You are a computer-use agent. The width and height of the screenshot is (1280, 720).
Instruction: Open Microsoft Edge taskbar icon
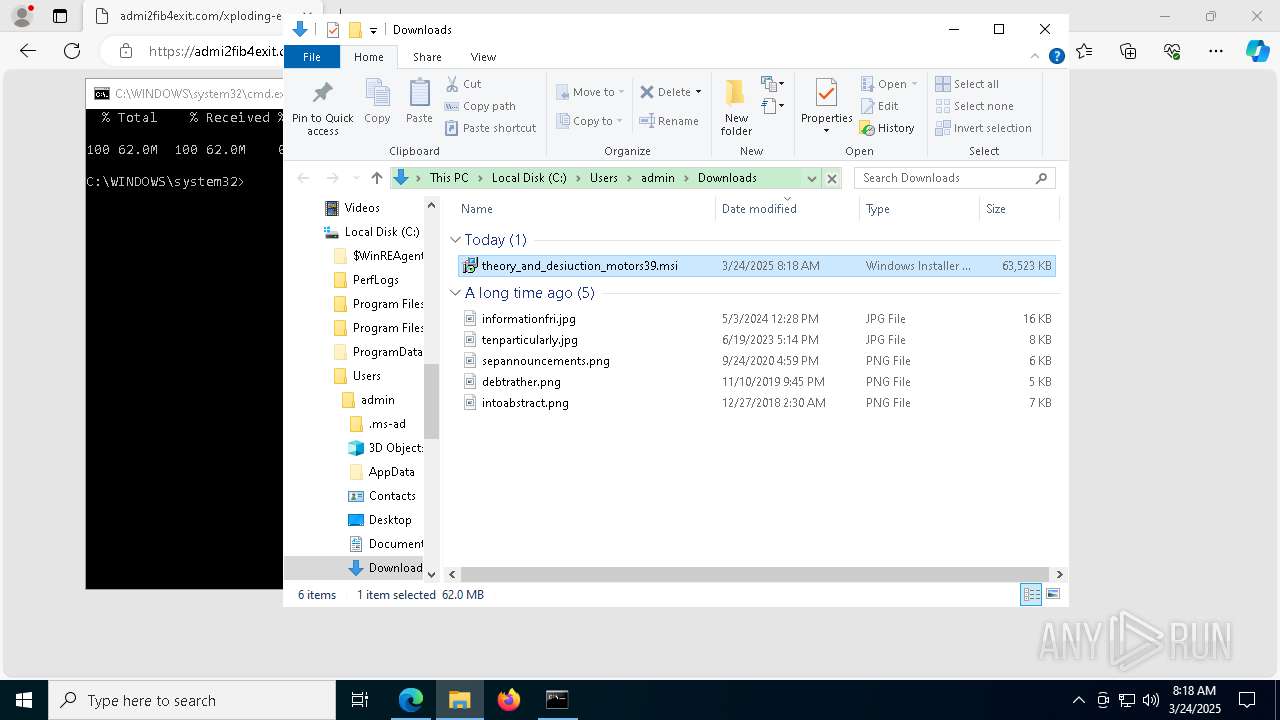pos(411,700)
